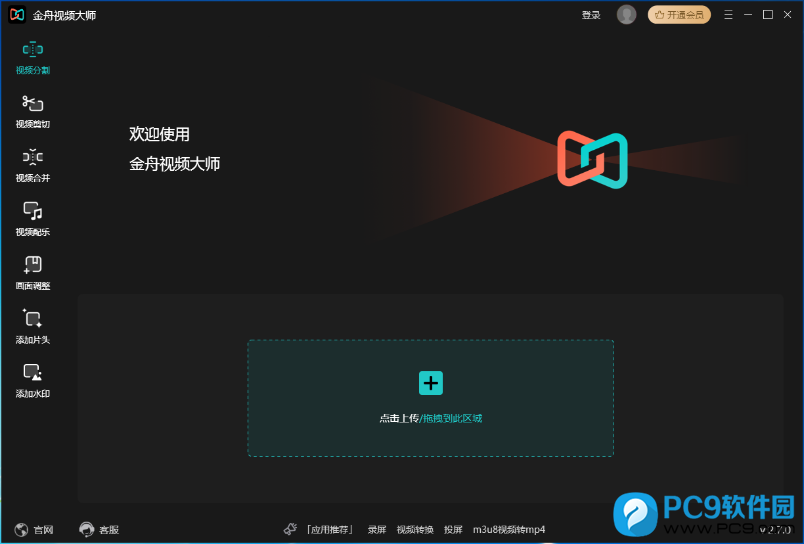Close the application window

(788, 15)
